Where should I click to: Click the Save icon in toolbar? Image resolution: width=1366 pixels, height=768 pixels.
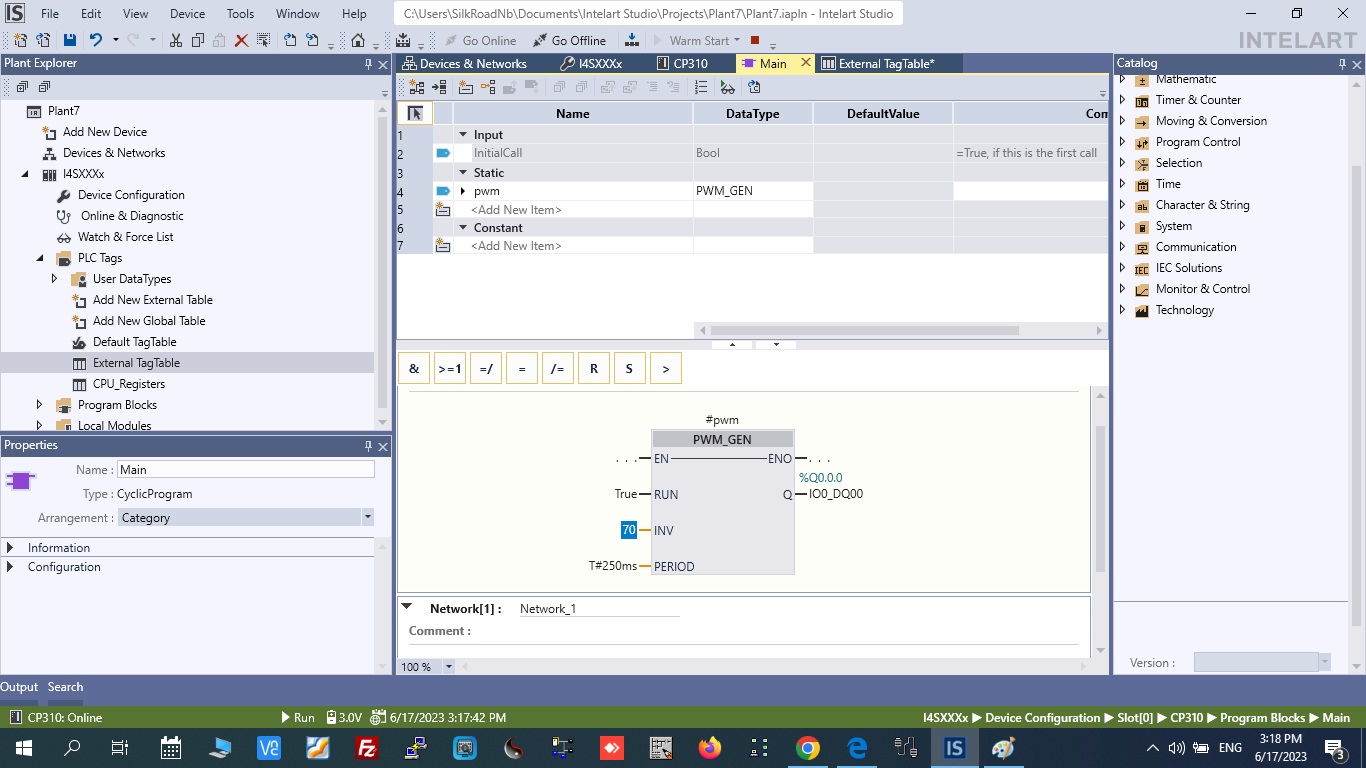[69, 40]
